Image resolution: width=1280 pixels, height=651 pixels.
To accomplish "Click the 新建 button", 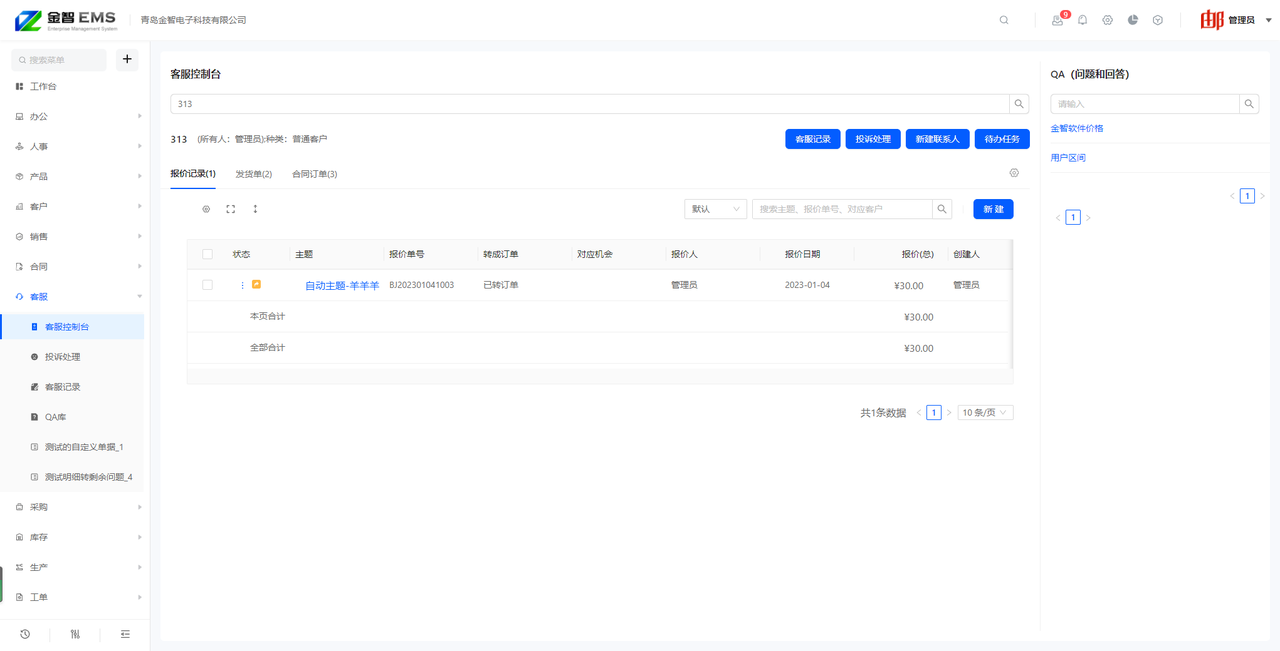I will 993,209.
